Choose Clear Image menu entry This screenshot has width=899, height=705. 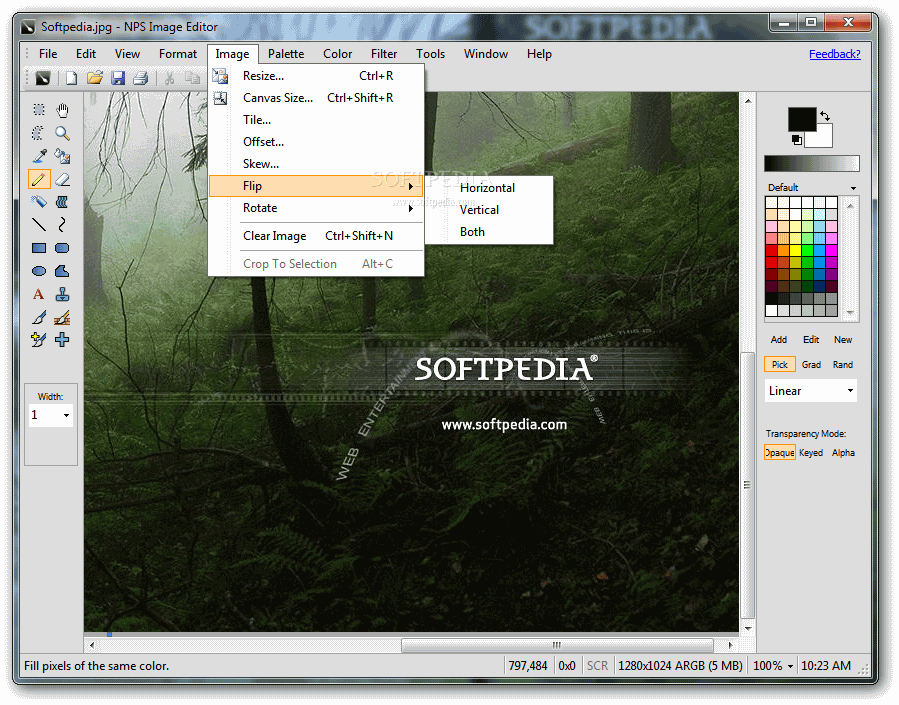coord(316,236)
